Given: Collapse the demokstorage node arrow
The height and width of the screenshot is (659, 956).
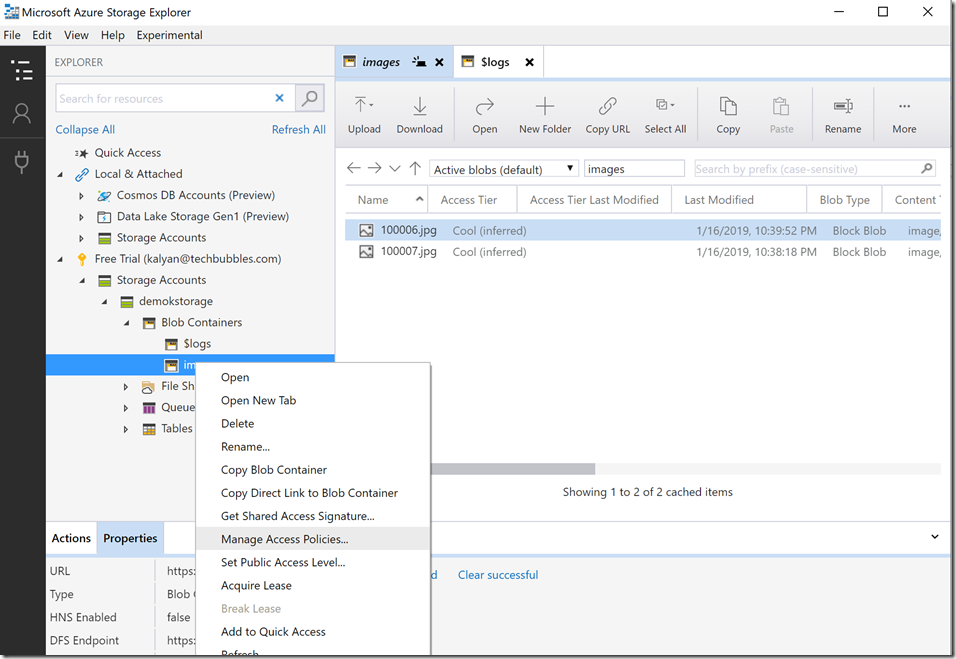Looking at the screenshot, I should (x=104, y=302).
